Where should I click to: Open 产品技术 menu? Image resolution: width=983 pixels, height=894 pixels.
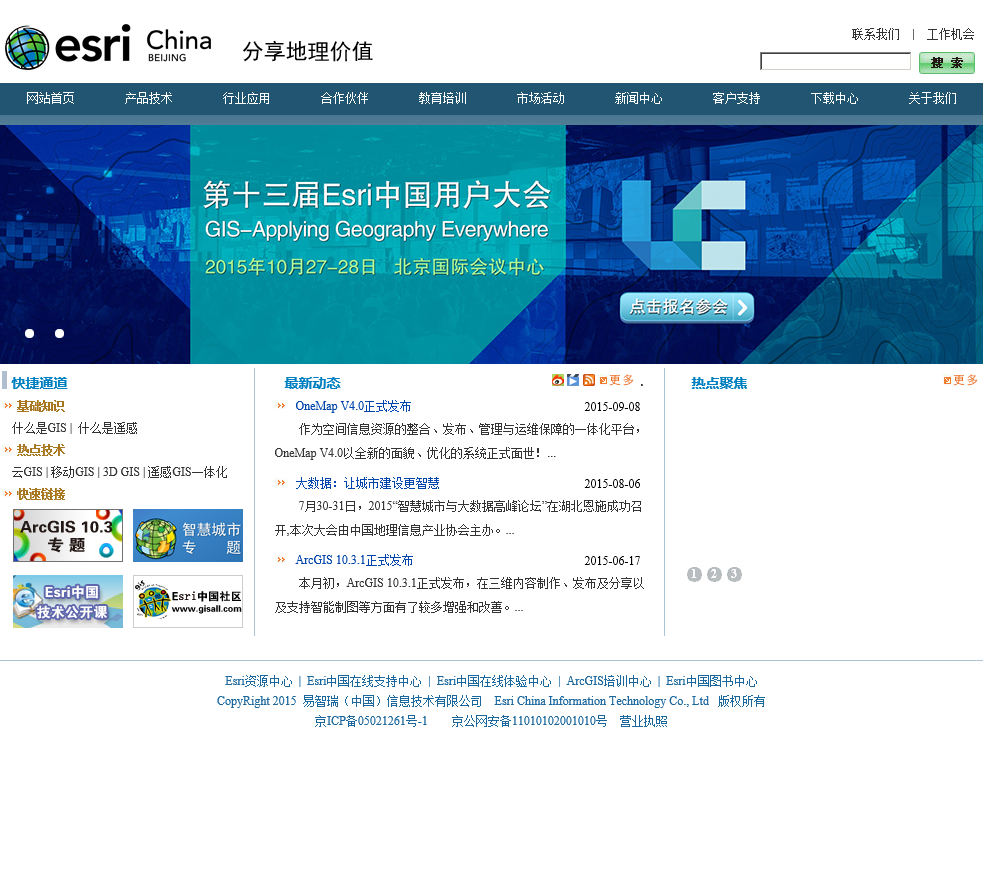pos(149,98)
